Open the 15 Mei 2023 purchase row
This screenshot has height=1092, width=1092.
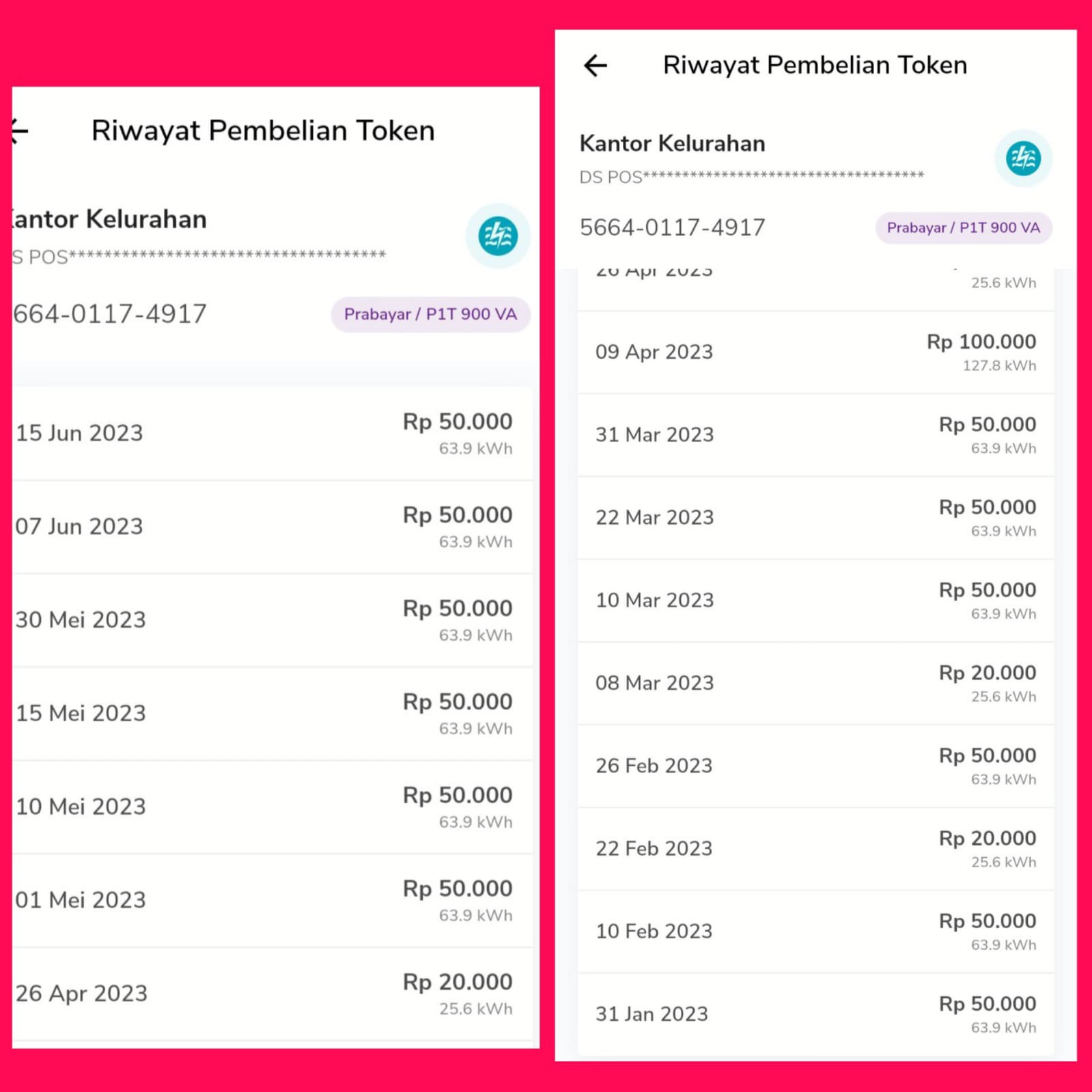point(272,714)
